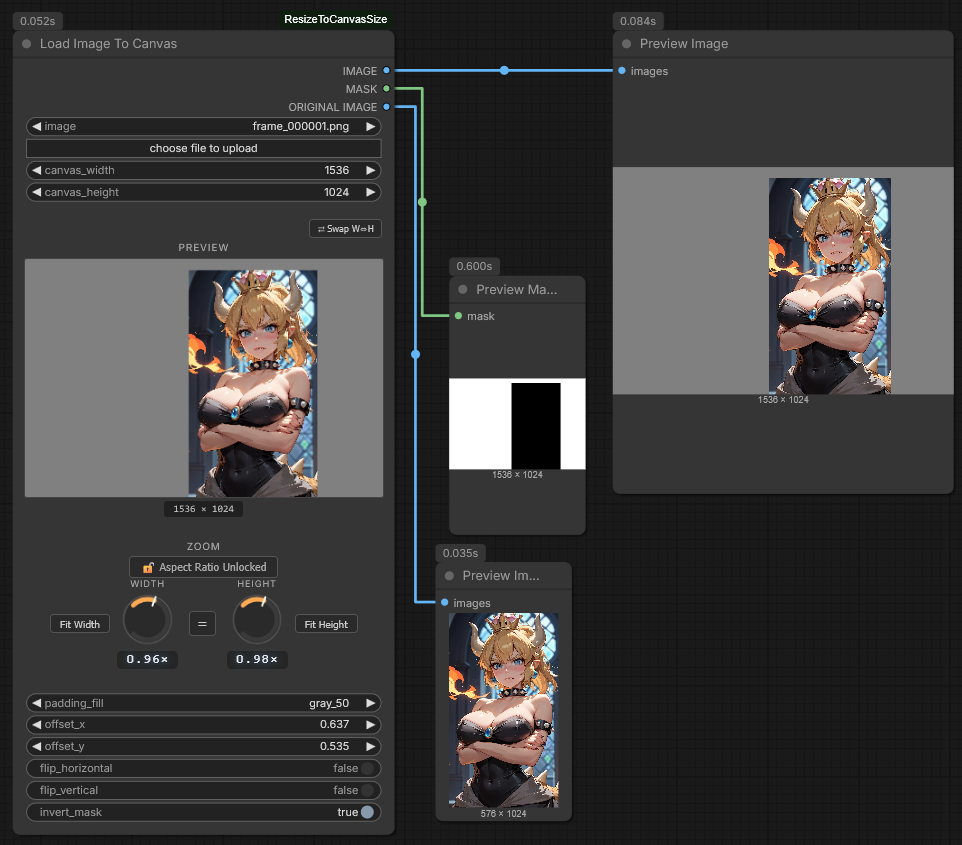
Task: Switch padding_fill to next option
Action: click(370, 703)
